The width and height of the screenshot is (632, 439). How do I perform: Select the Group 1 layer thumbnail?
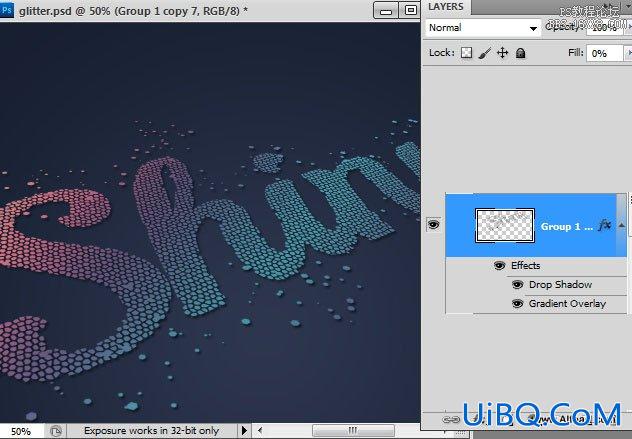click(505, 225)
